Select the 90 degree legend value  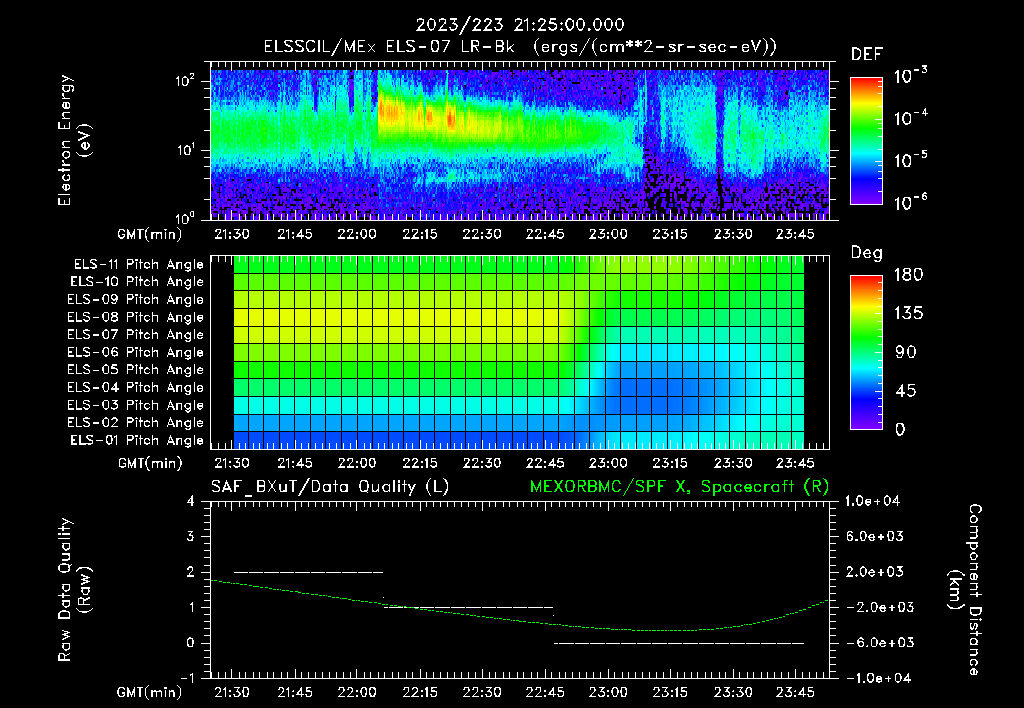click(906, 352)
